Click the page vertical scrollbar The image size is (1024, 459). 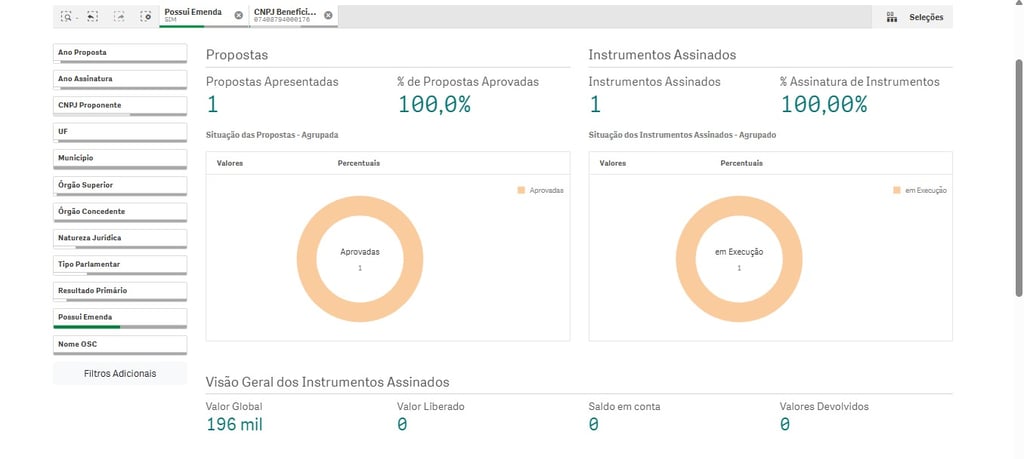click(x=1019, y=176)
